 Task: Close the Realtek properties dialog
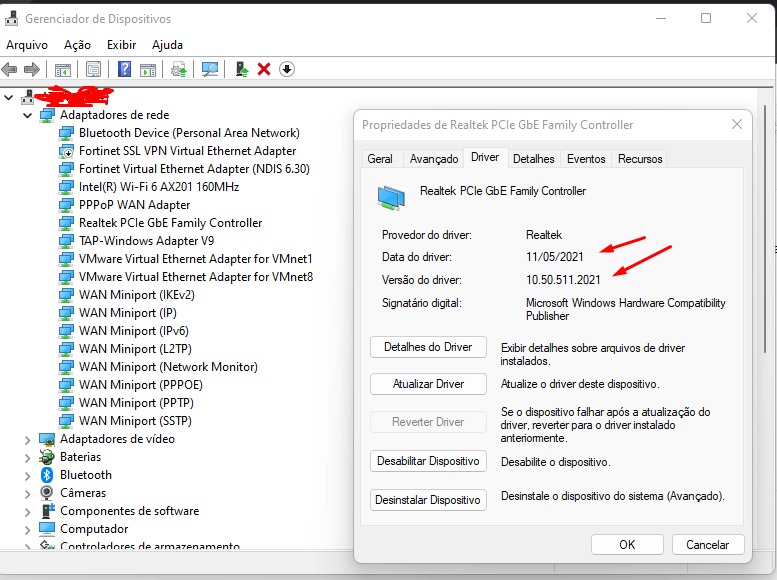point(737,124)
